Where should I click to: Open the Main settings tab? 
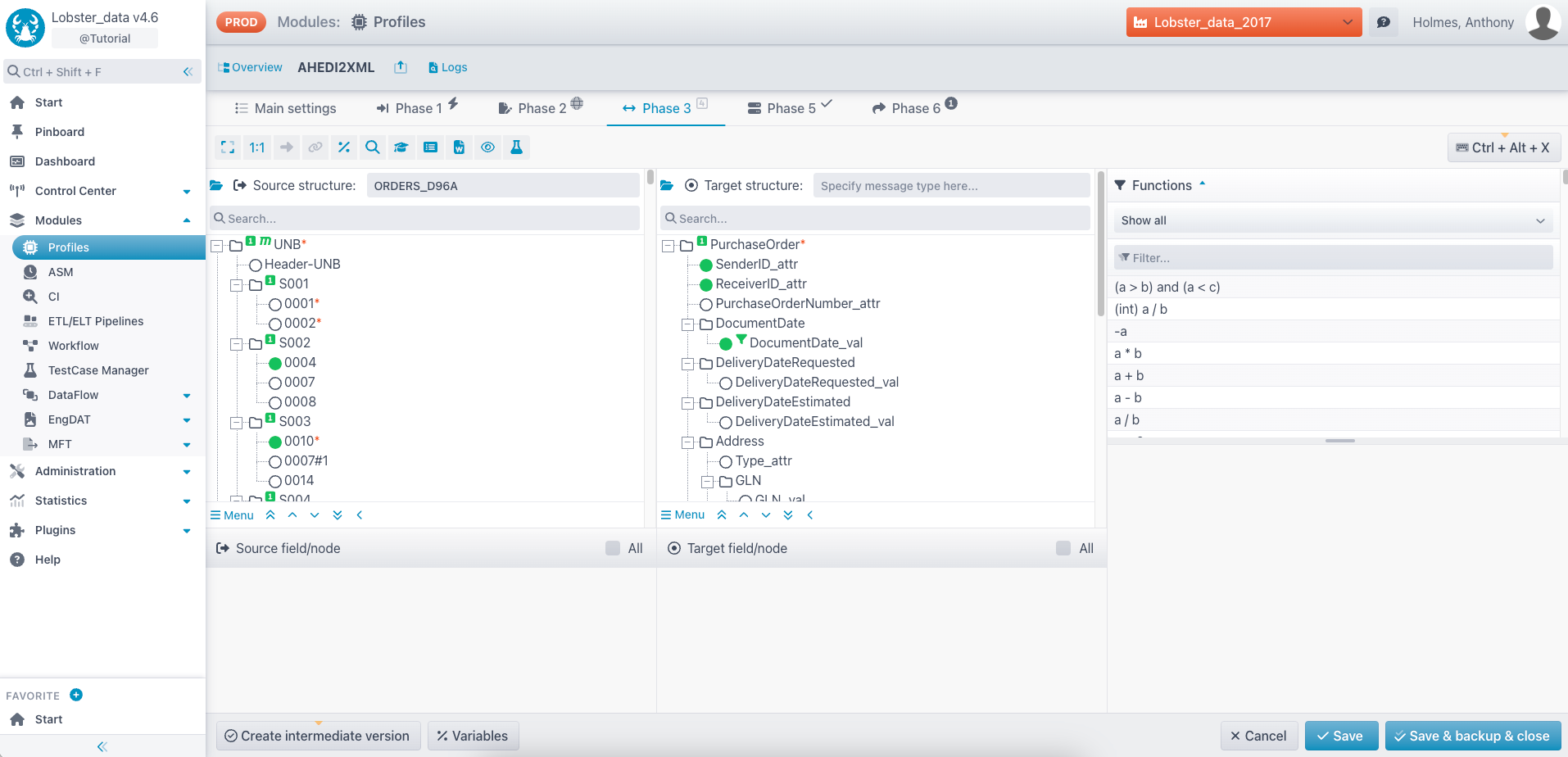285,108
